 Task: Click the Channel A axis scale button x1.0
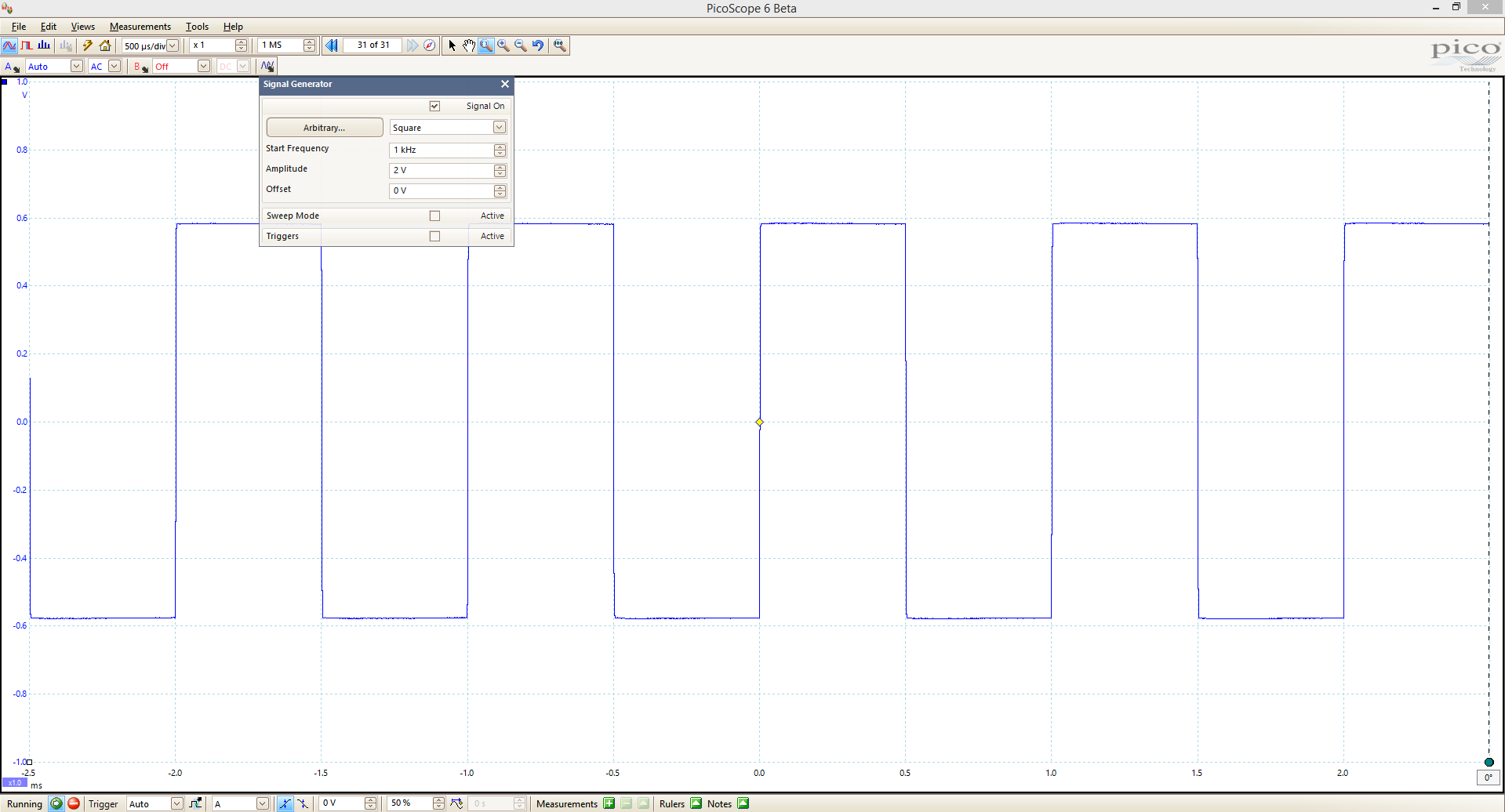click(x=15, y=782)
